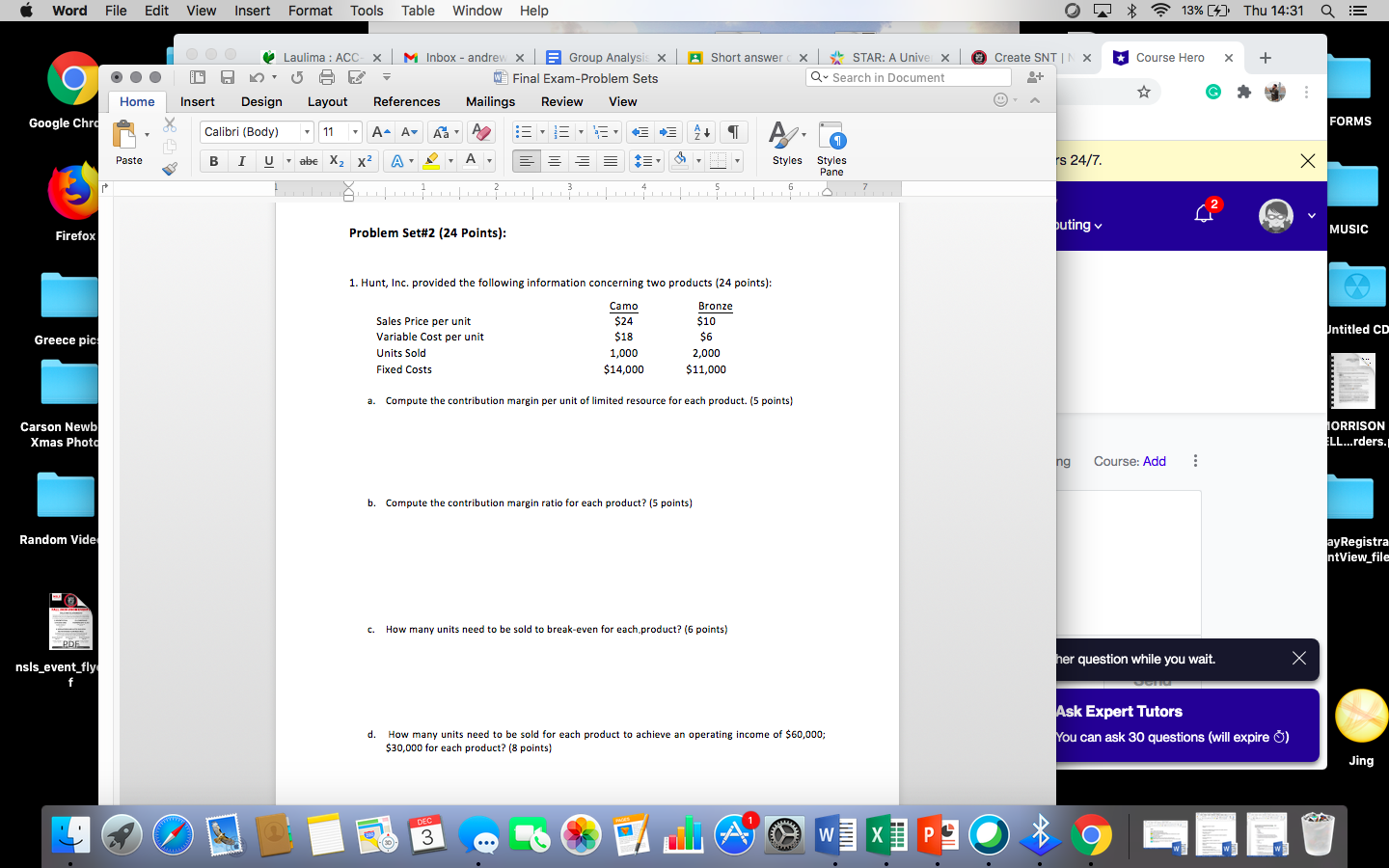Apply subscript formatting

[x=337, y=161]
